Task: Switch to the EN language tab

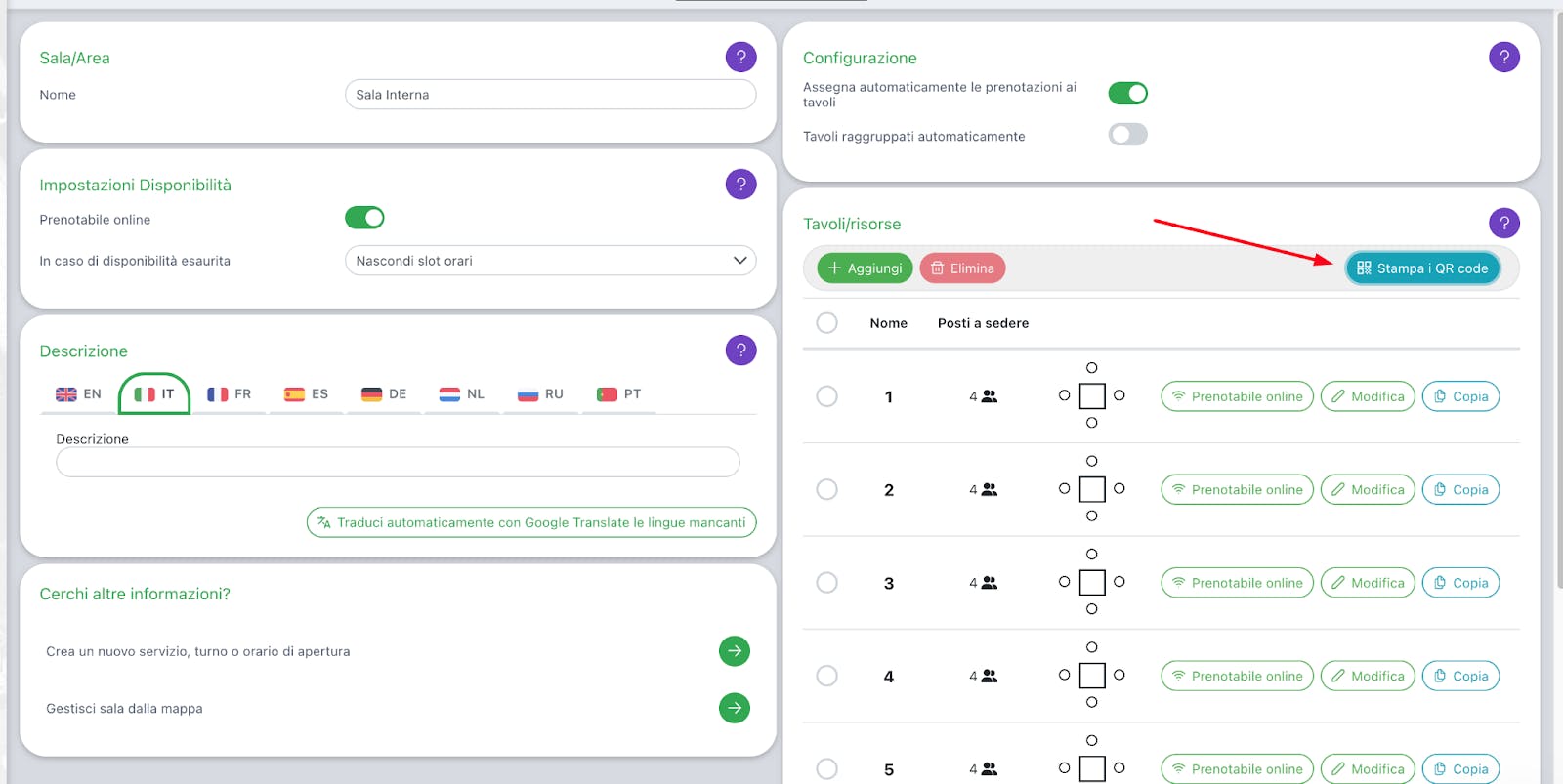Action: (x=78, y=393)
